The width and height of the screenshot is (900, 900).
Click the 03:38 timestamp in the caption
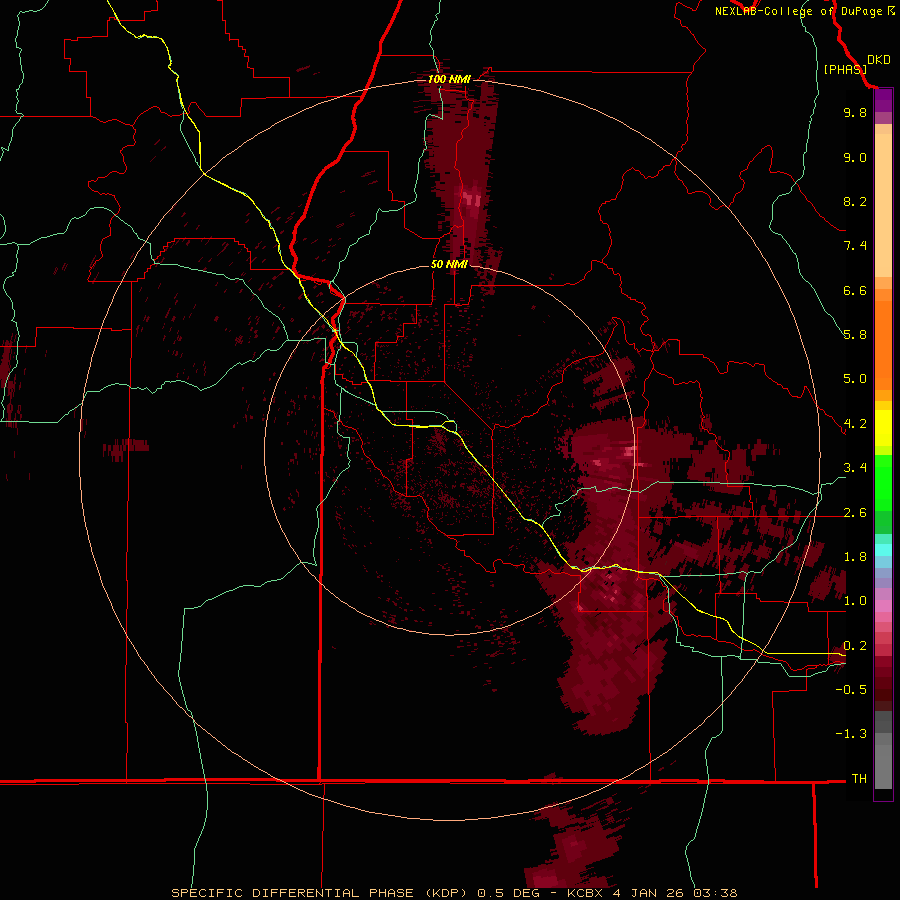click(715, 893)
